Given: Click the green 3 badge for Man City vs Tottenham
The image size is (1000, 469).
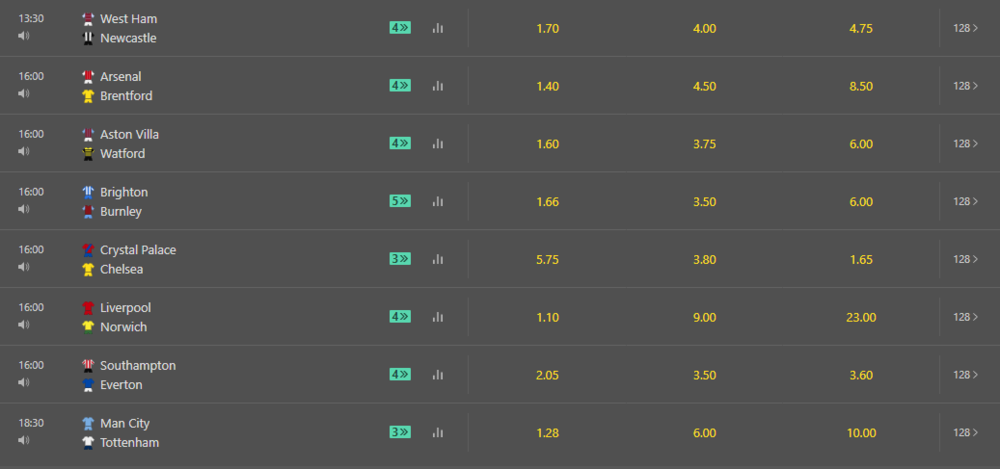Looking at the screenshot, I should (400, 432).
